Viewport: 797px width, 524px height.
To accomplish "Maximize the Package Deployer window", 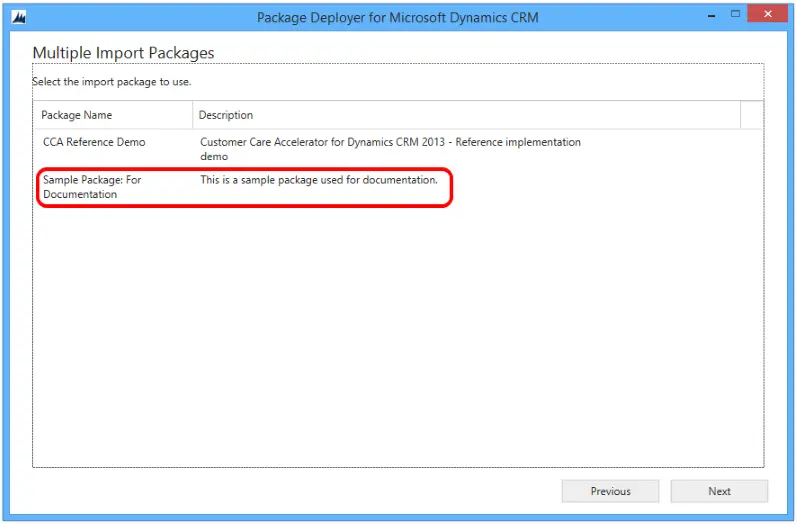I will click(735, 14).
